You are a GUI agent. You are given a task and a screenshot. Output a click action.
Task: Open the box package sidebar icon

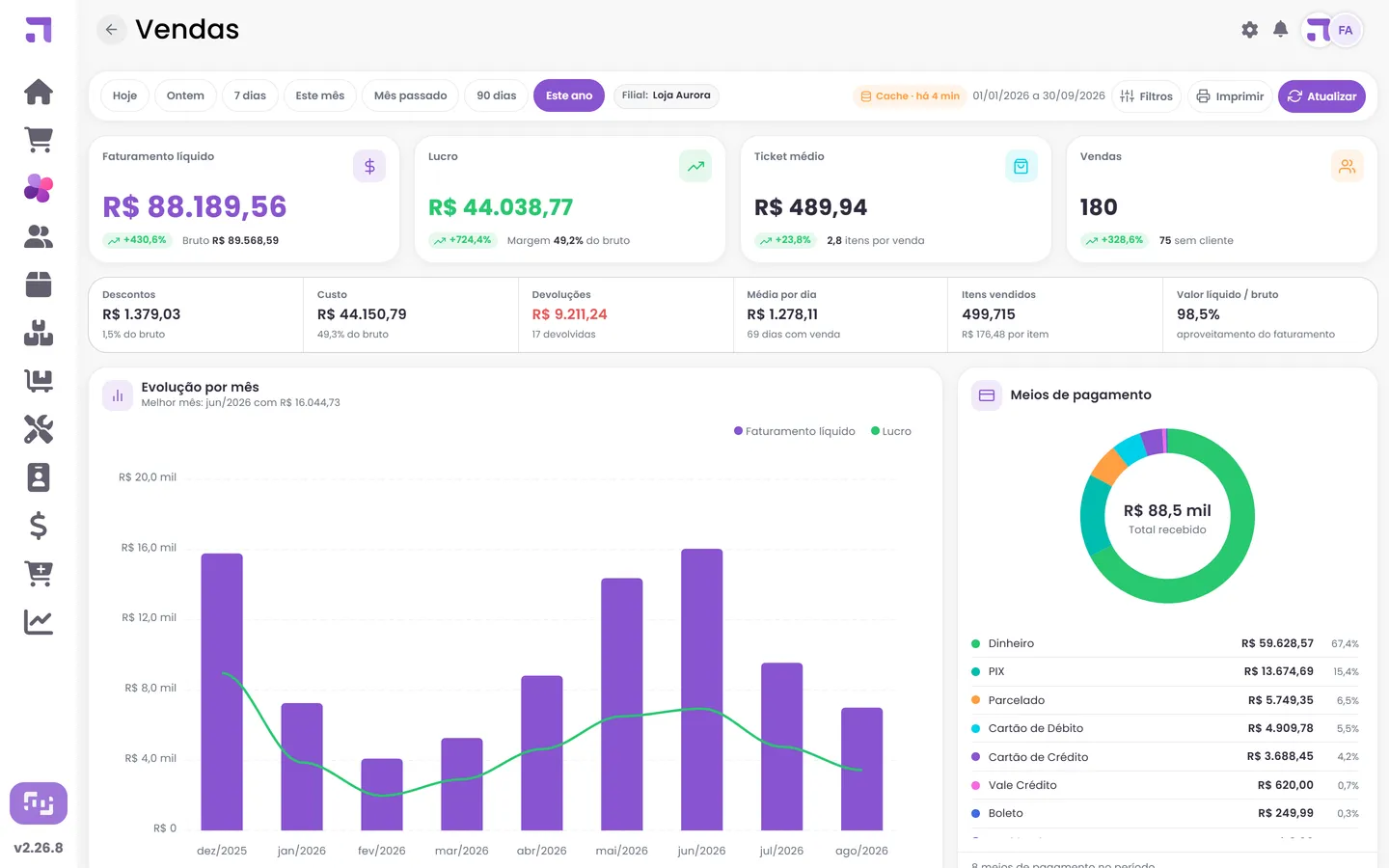(39, 285)
